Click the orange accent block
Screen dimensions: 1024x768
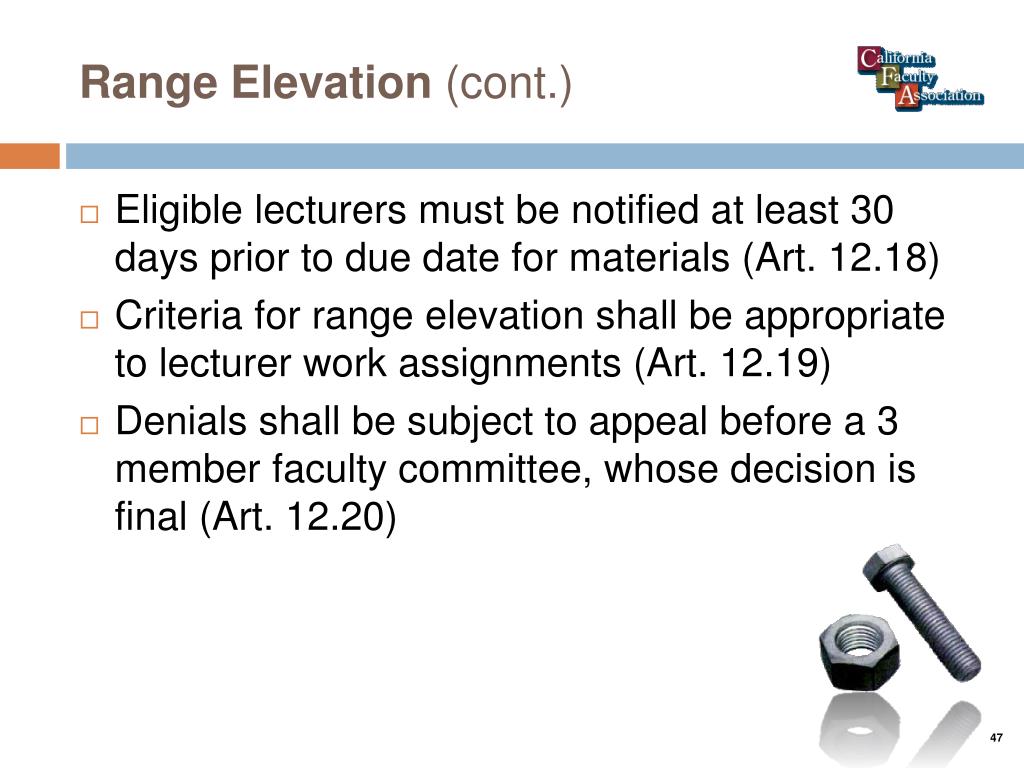[x=29, y=156]
